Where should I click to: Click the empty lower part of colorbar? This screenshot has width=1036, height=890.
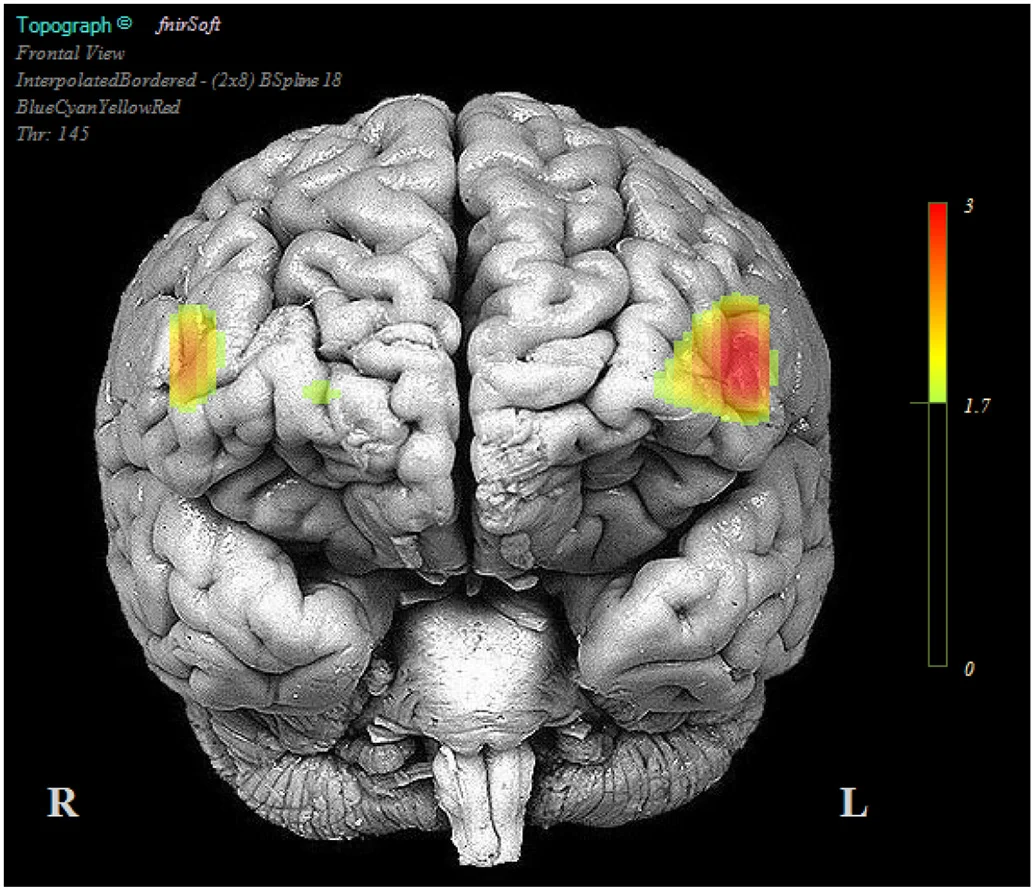tap(938, 534)
